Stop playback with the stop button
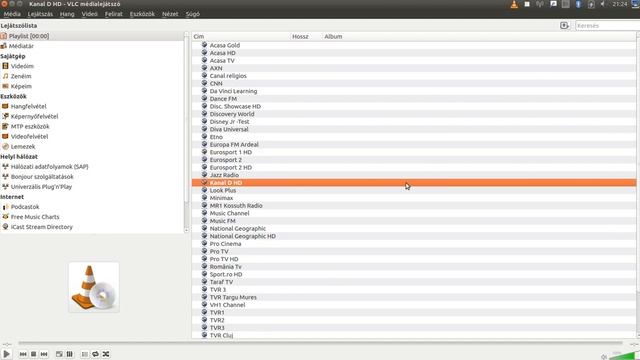640x360 pixels. [33, 354]
